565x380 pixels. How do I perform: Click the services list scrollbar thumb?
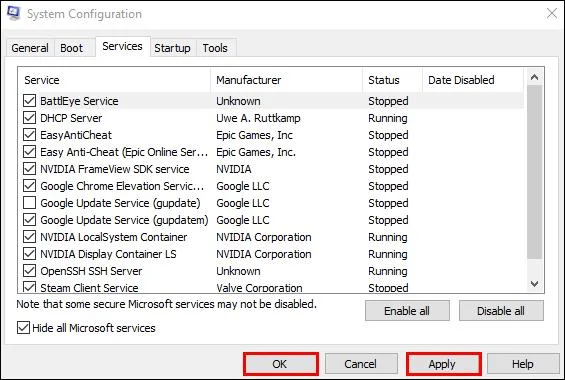(535, 172)
